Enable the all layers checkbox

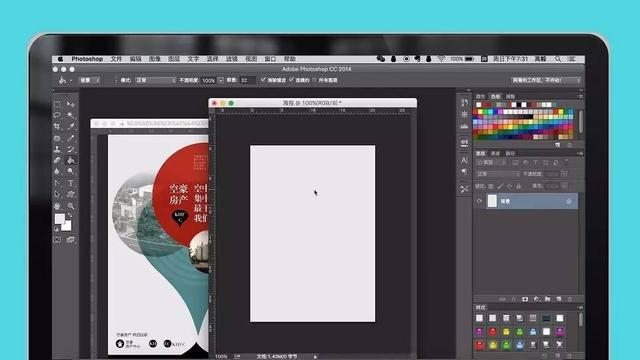(315, 80)
